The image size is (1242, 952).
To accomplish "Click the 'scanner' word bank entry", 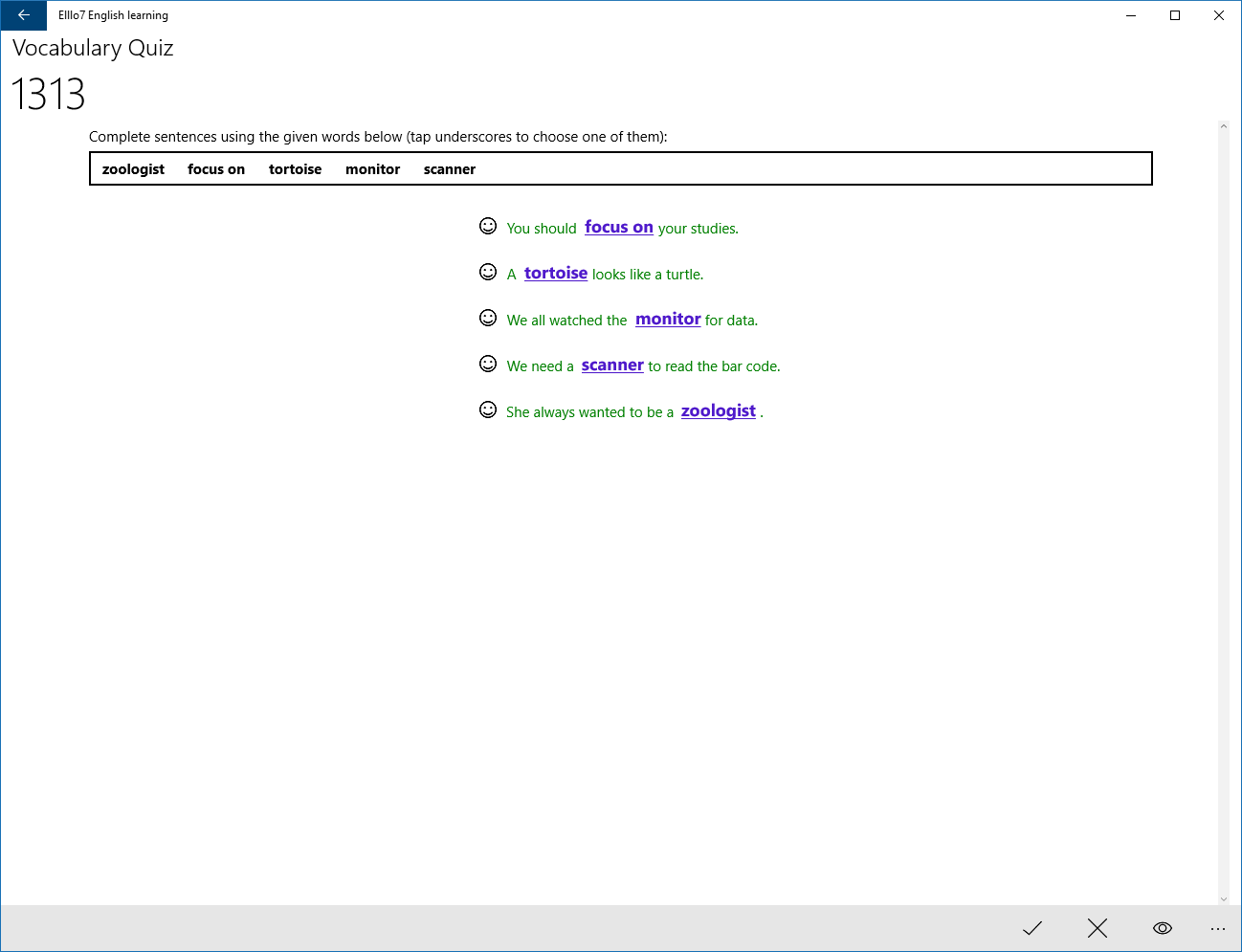I will click(x=449, y=168).
